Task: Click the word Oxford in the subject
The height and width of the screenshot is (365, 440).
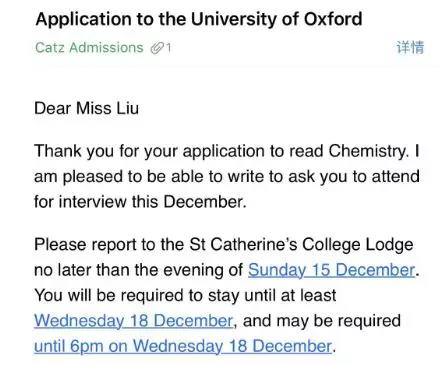Action: click(x=333, y=19)
